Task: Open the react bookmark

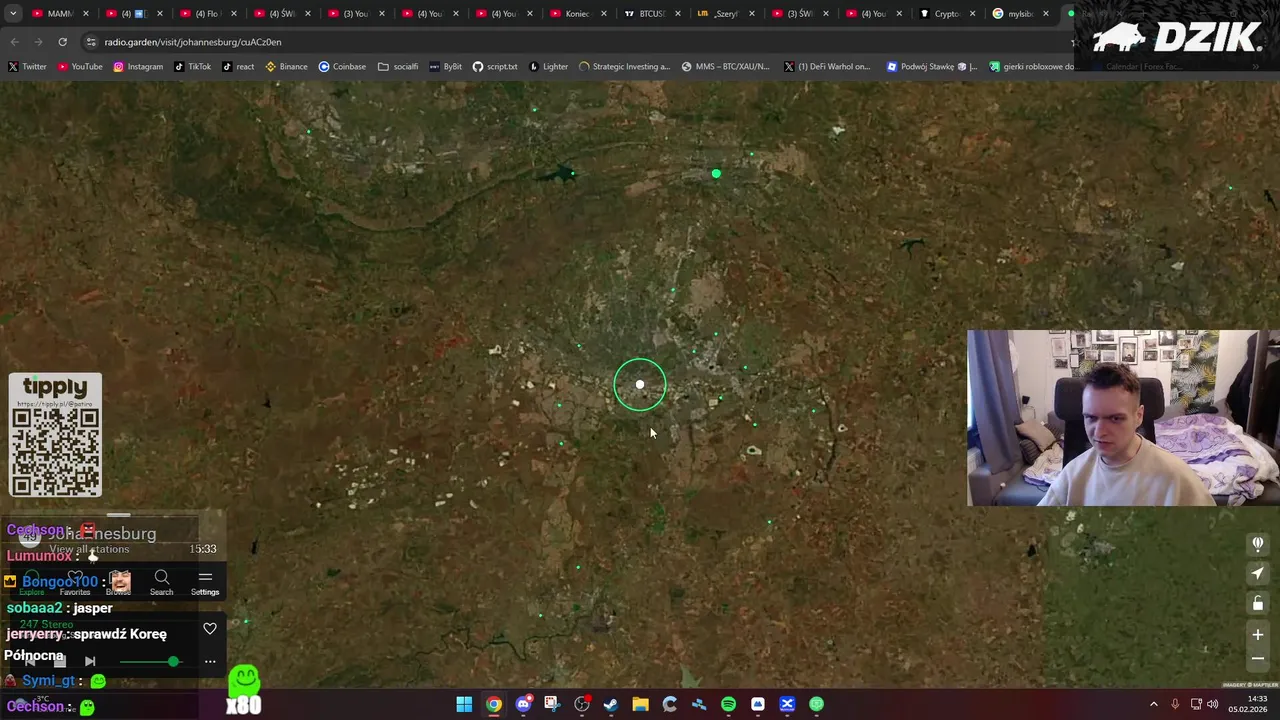Action: (238, 66)
